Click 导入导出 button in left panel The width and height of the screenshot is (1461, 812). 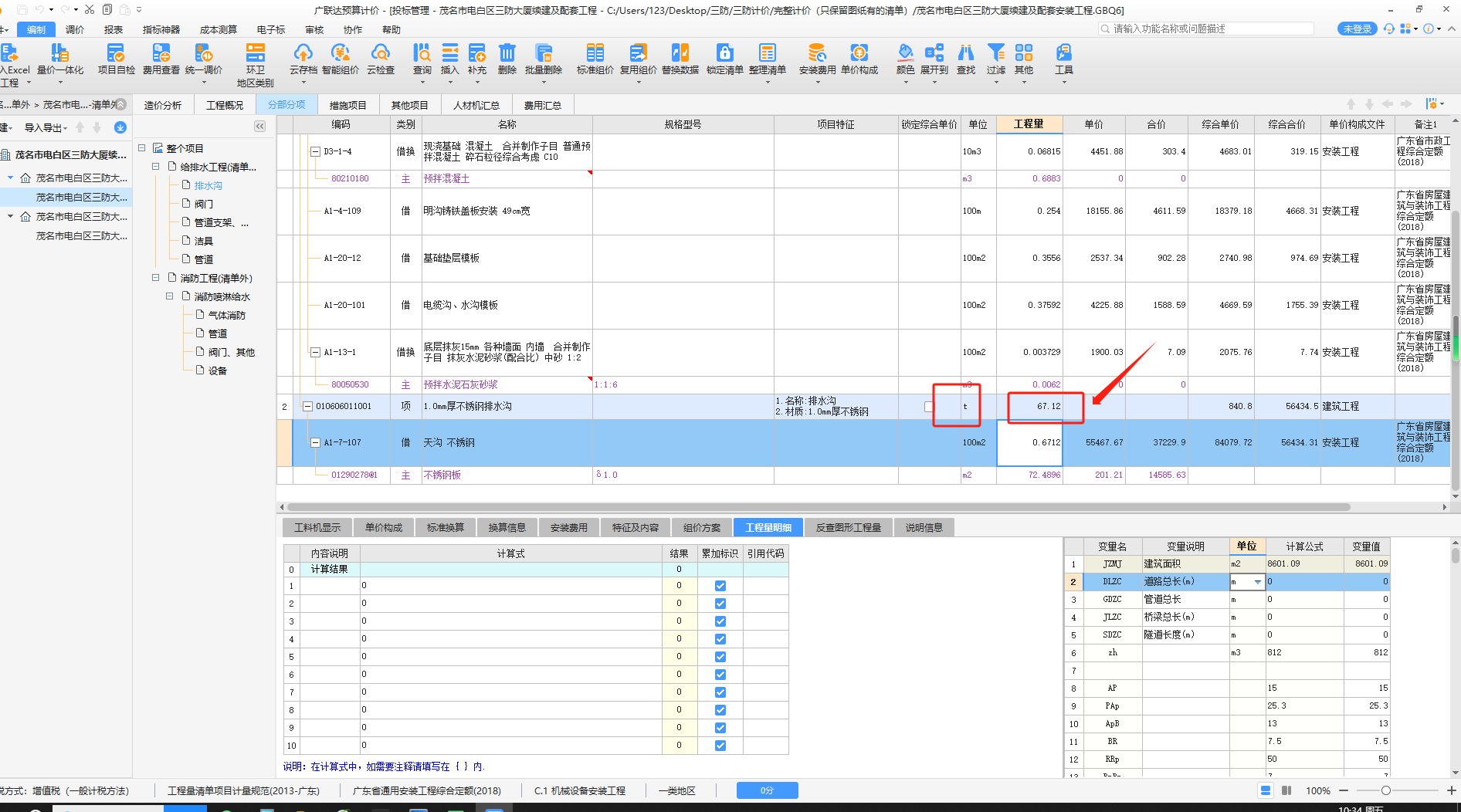46,127
